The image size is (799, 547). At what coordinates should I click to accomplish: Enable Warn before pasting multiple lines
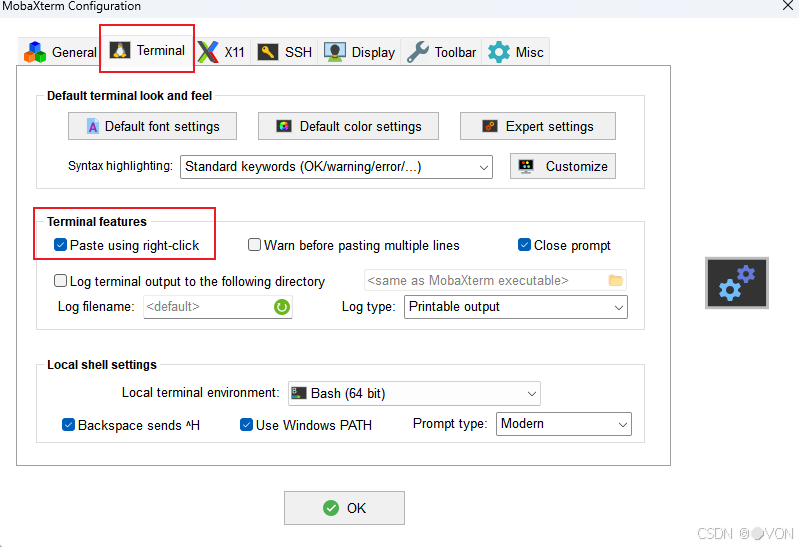(254, 245)
